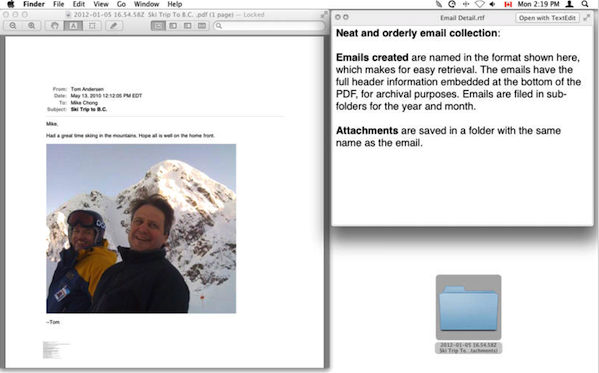The height and width of the screenshot is (373, 599).
Task: Enter full screen in Preview window
Action: pyautogui.click(x=324, y=15)
